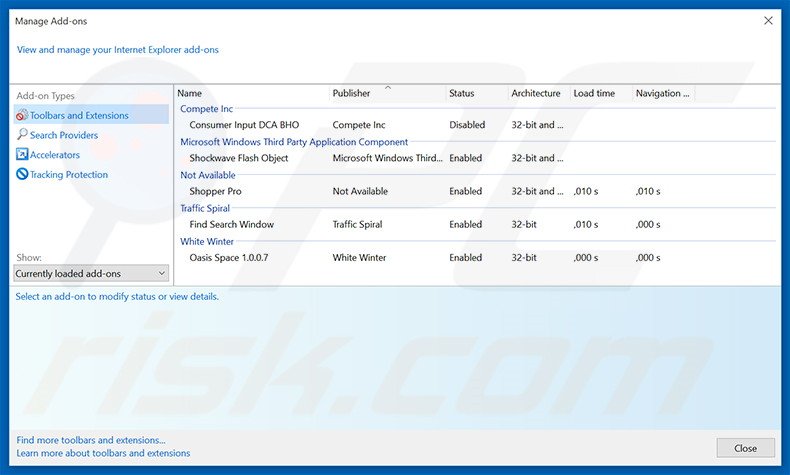Sort by the Architecture column header
The image size is (790, 475).
point(536,93)
